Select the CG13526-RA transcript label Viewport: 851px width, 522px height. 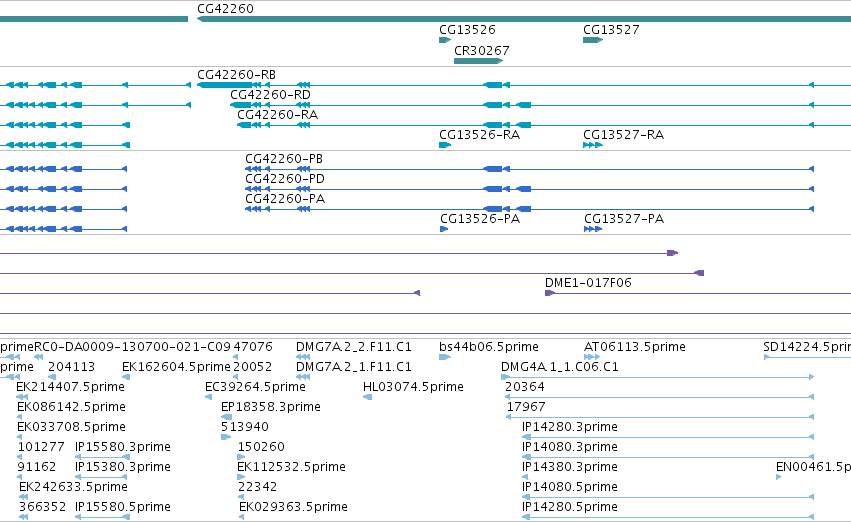point(479,135)
